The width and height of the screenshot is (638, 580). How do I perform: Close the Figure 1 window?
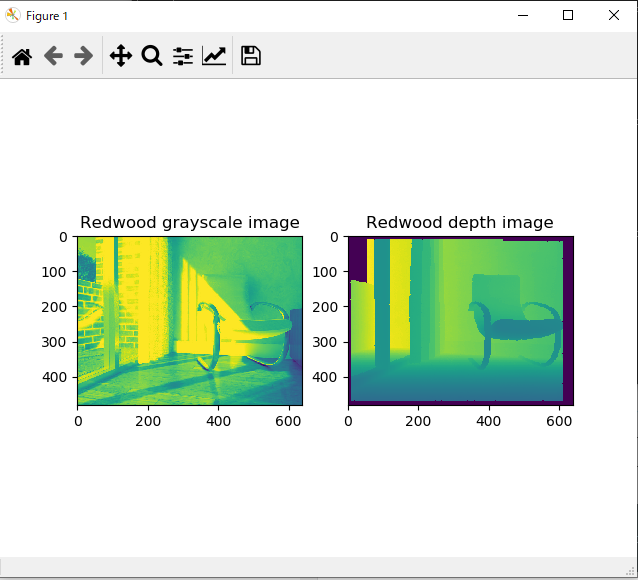[x=614, y=15]
